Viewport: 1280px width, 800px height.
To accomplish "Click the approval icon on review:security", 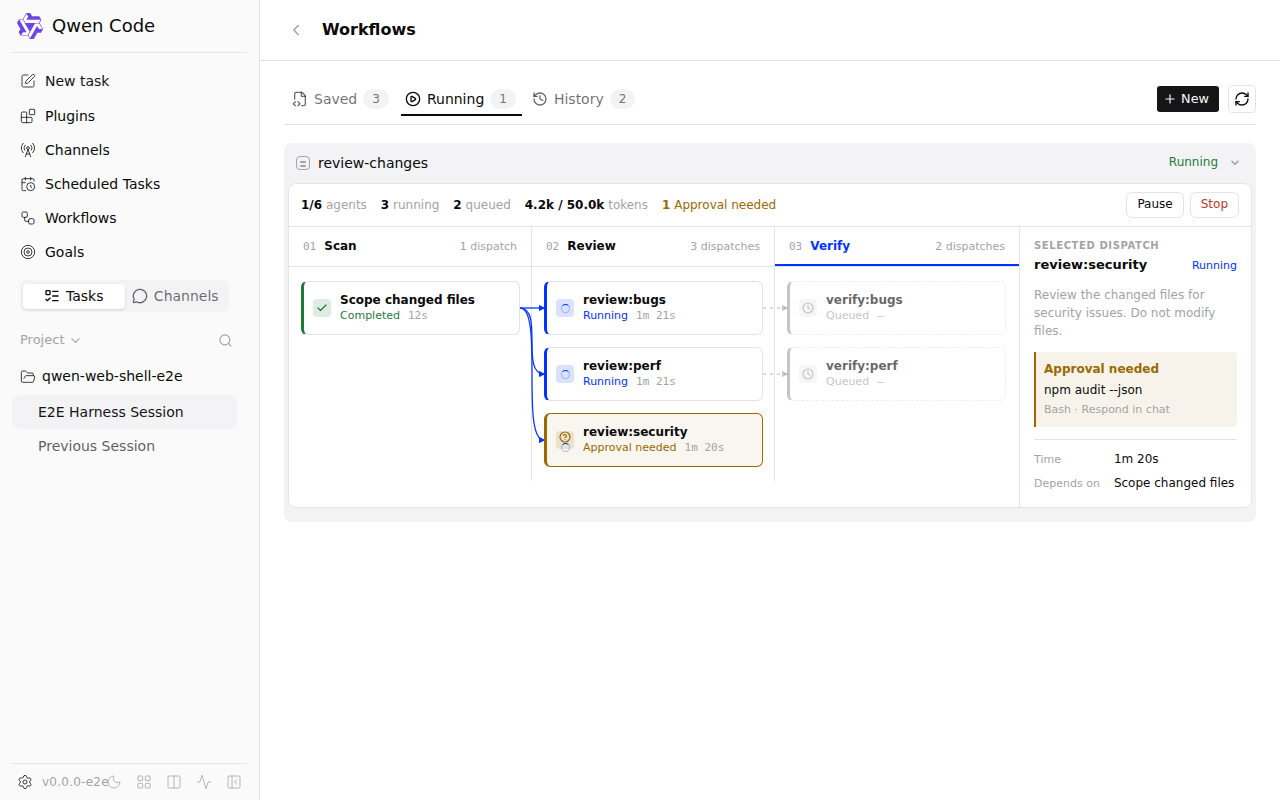I will pos(565,440).
